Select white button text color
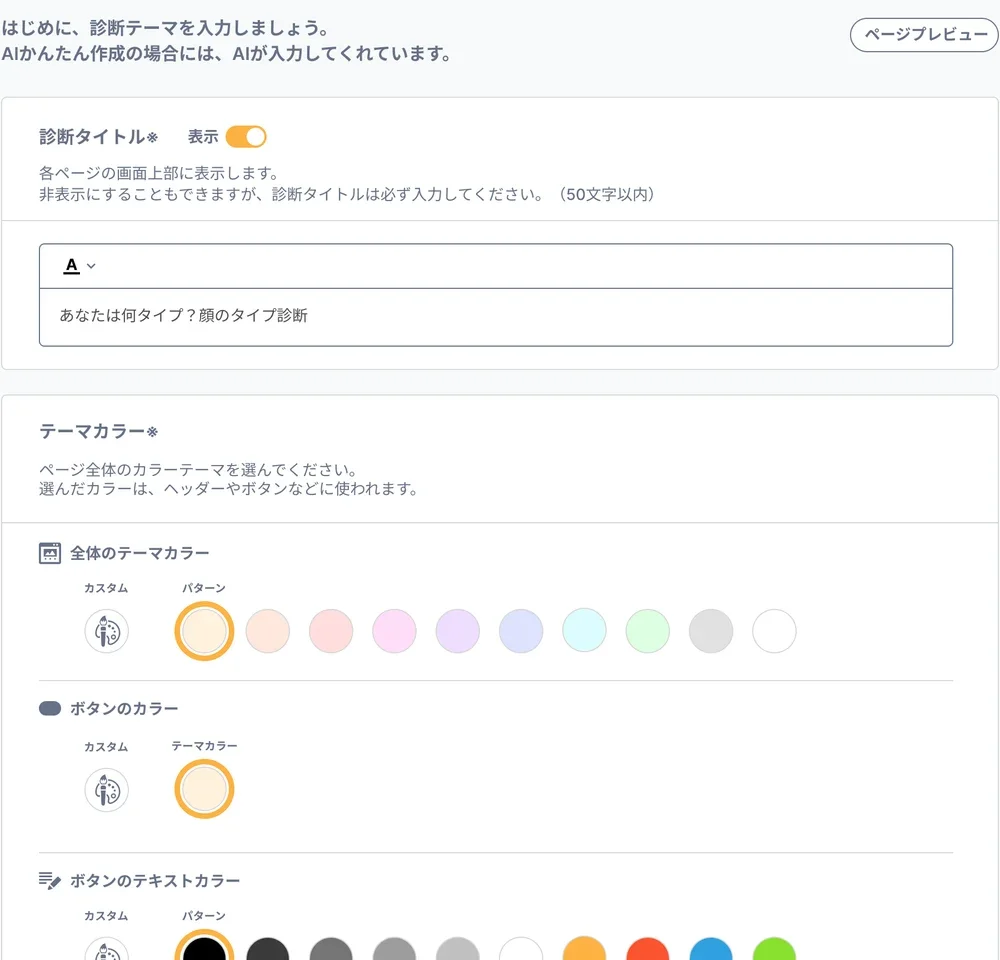Screen dimensions: 1000x960 pos(521,949)
